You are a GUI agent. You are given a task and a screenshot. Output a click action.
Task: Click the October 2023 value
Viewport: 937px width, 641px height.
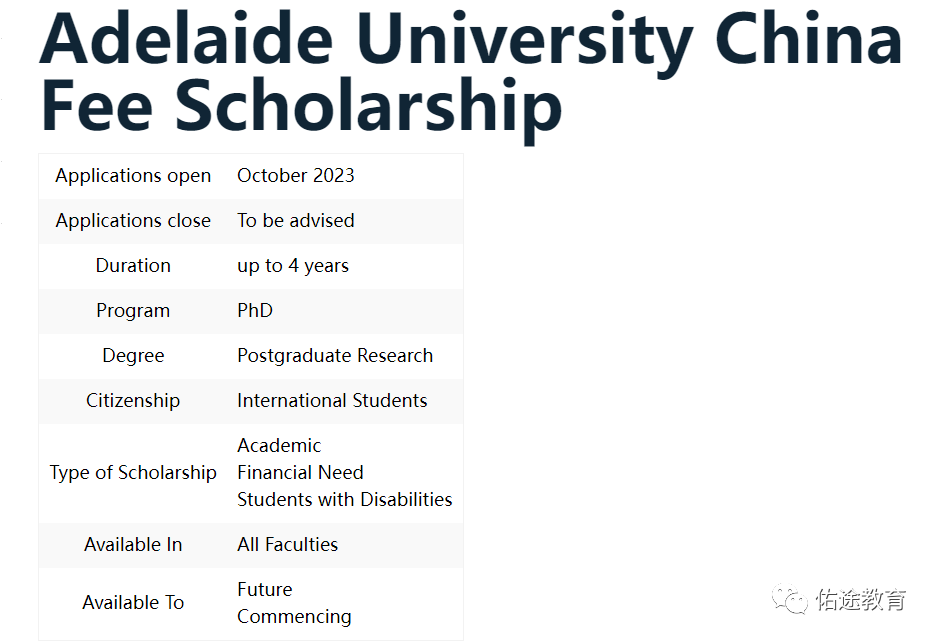[x=296, y=176]
